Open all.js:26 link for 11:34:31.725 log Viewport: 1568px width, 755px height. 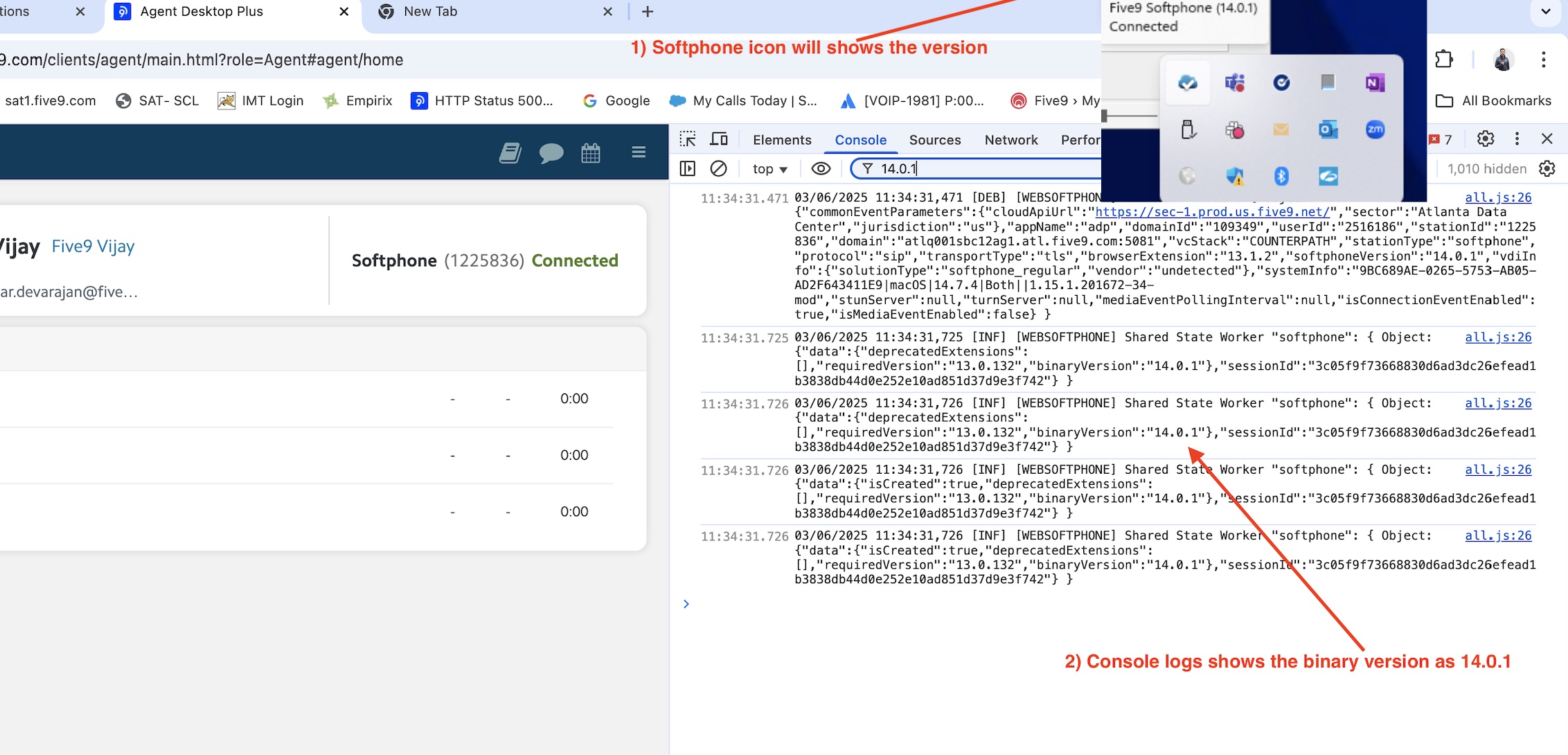(1498, 337)
